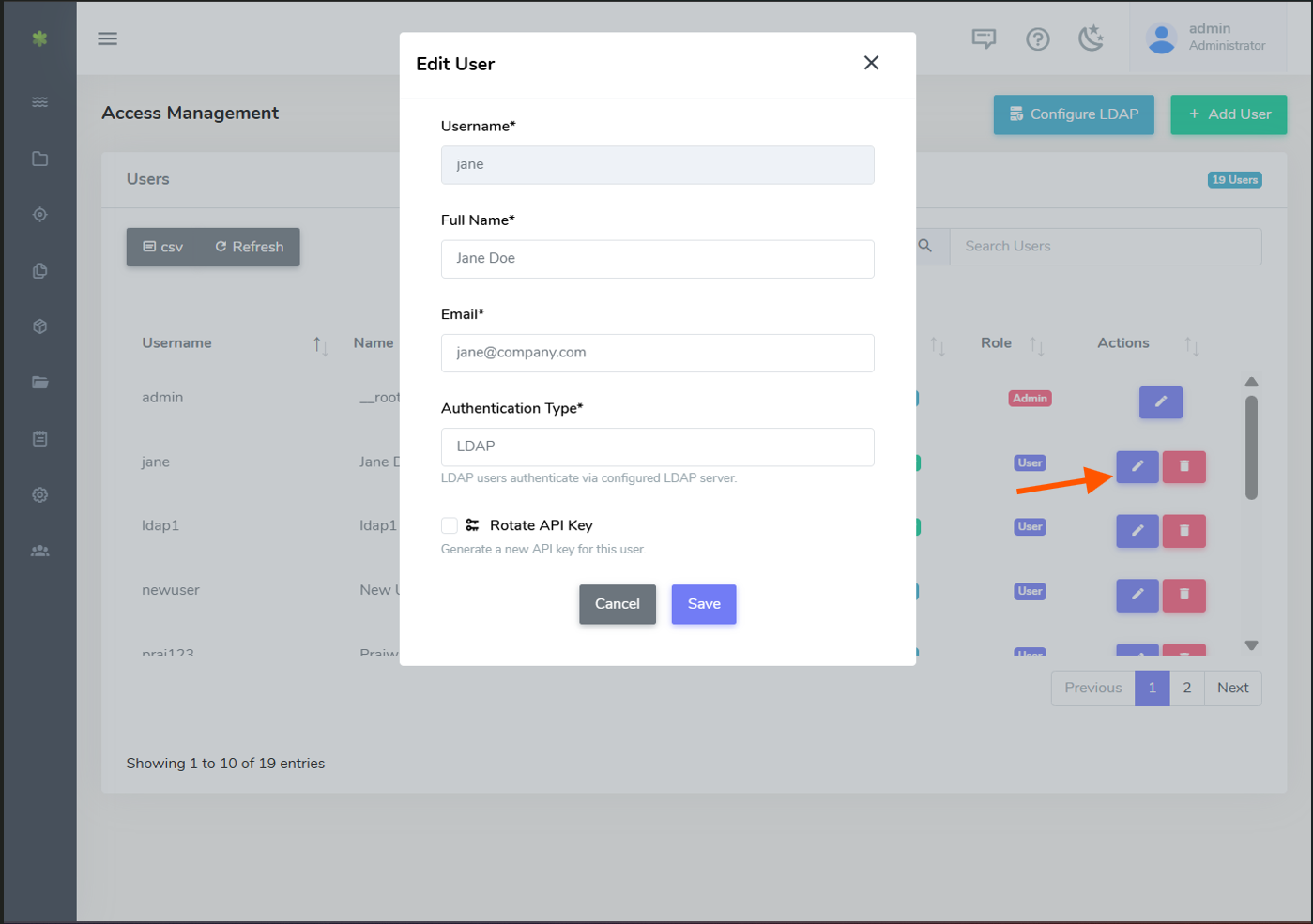Click the delete trash icon for ldap1

click(x=1183, y=531)
